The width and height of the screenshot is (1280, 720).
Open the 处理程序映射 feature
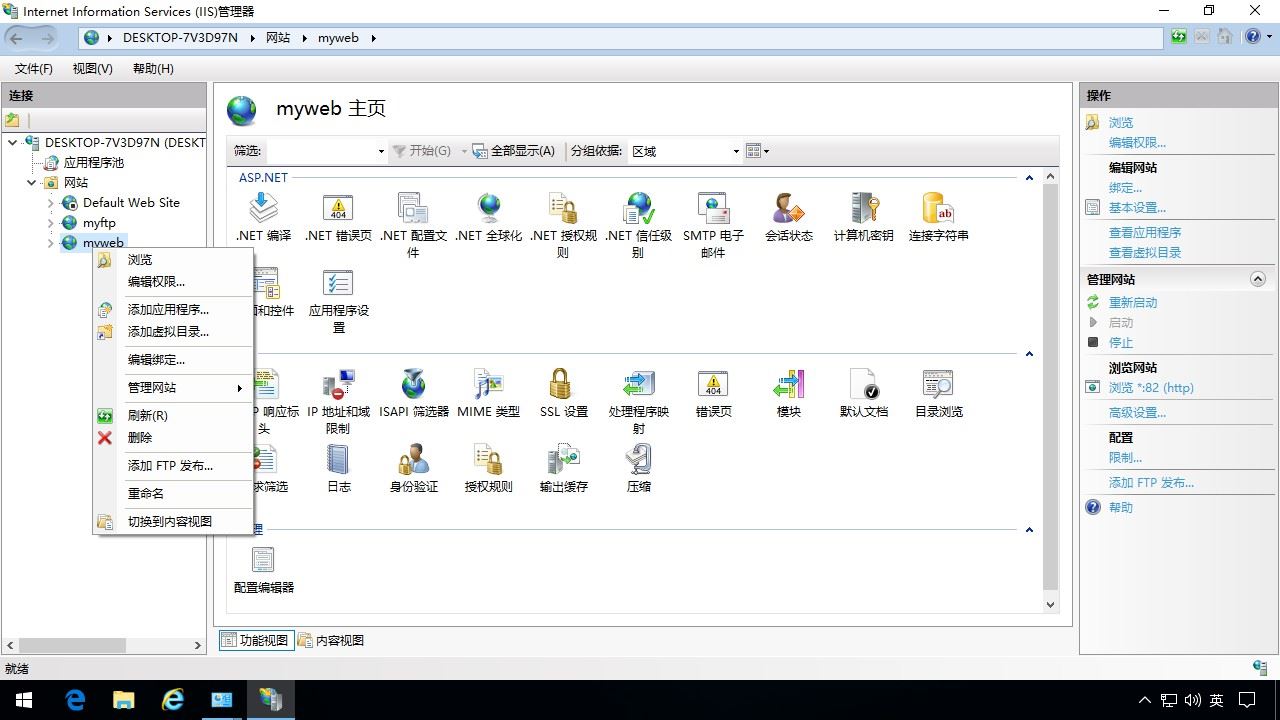click(638, 401)
